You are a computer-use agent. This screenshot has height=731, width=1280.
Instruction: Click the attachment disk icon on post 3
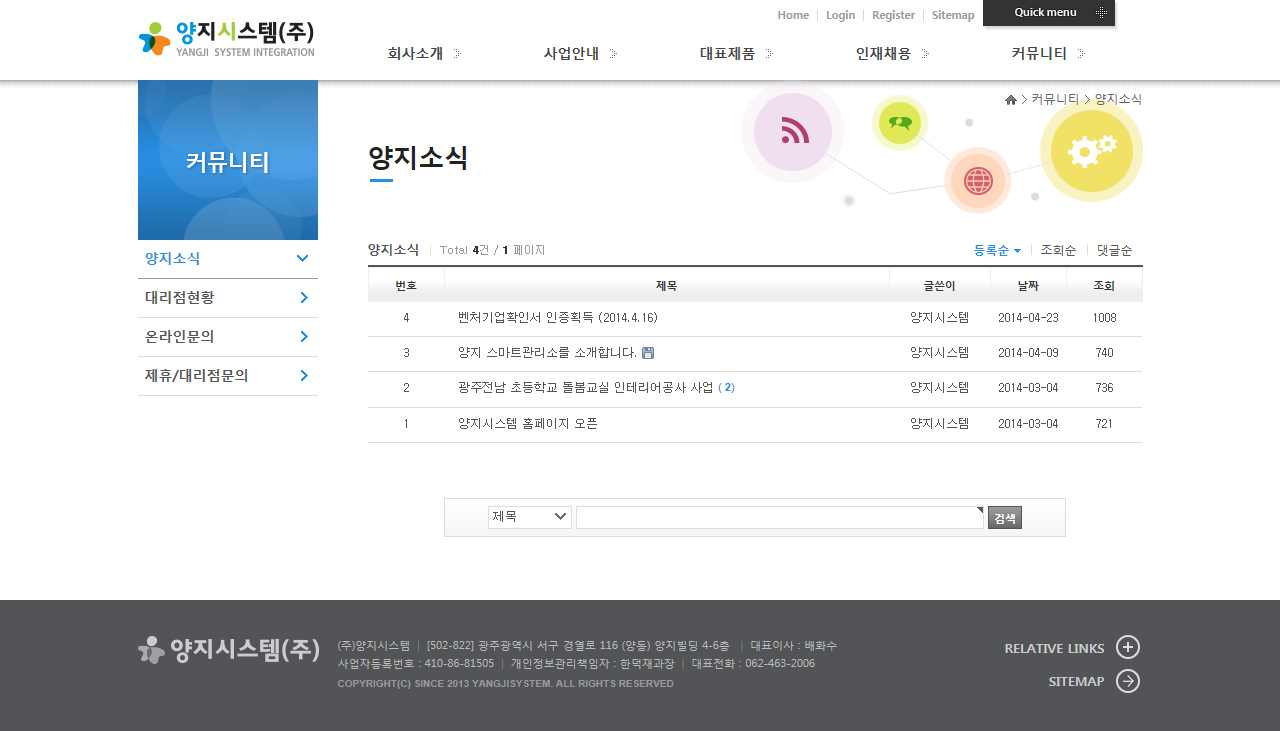click(648, 353)
